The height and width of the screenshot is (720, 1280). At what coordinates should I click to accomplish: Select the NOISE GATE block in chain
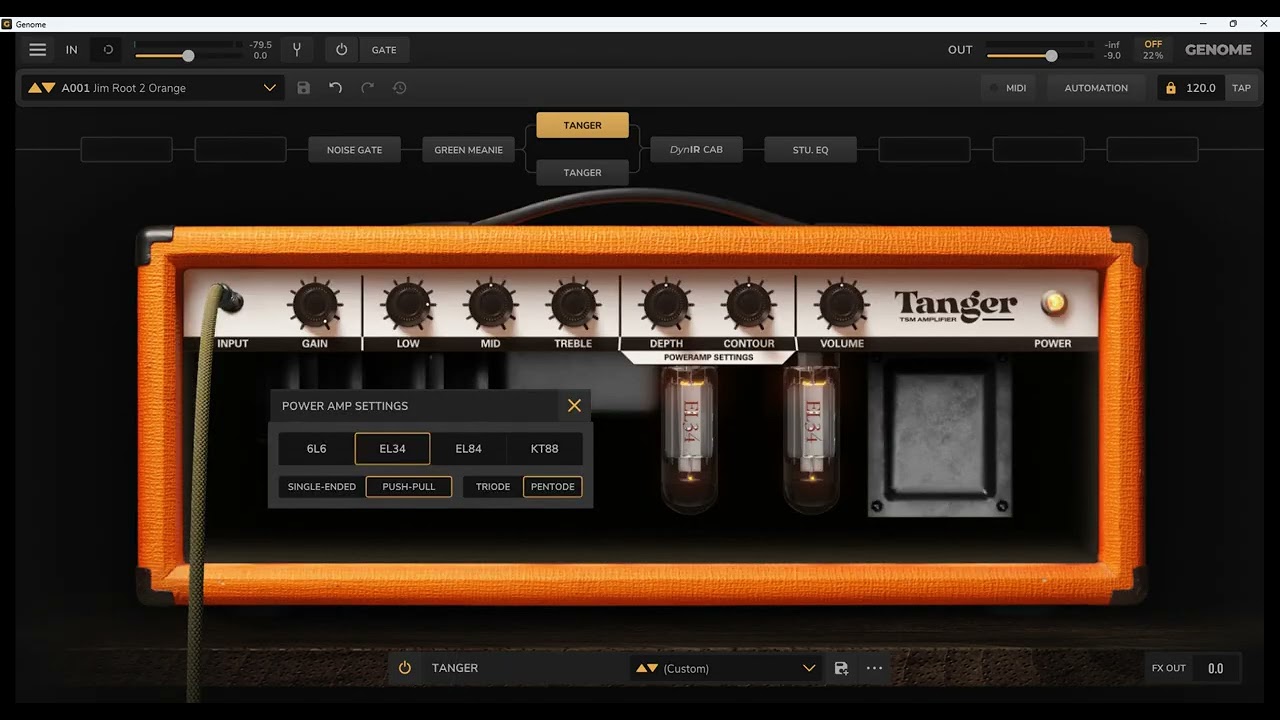tap(354, 150)
